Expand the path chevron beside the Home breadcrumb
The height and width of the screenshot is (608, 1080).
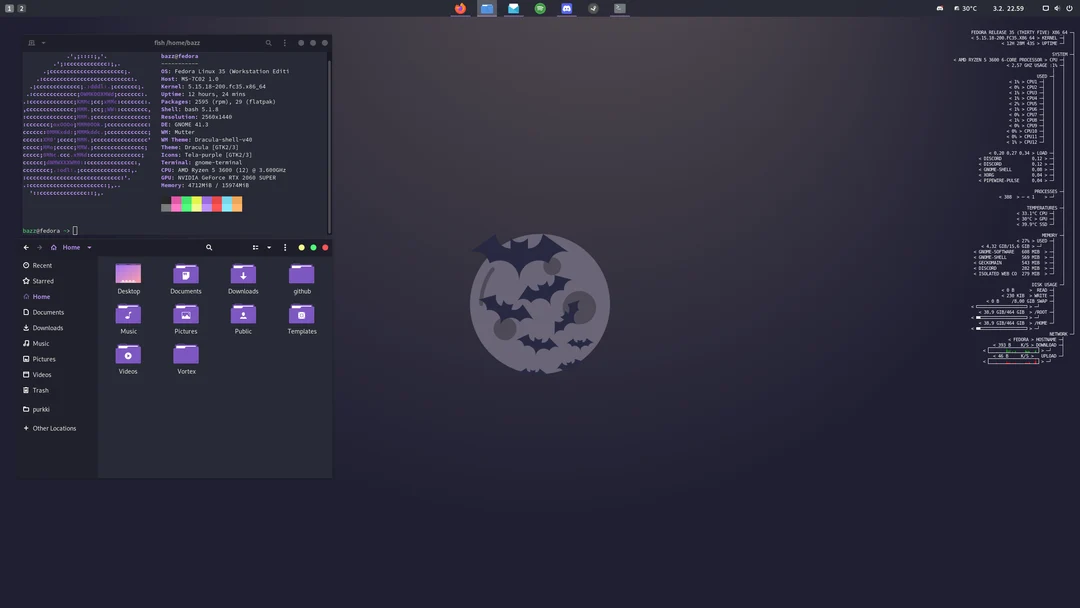[89, 247]
